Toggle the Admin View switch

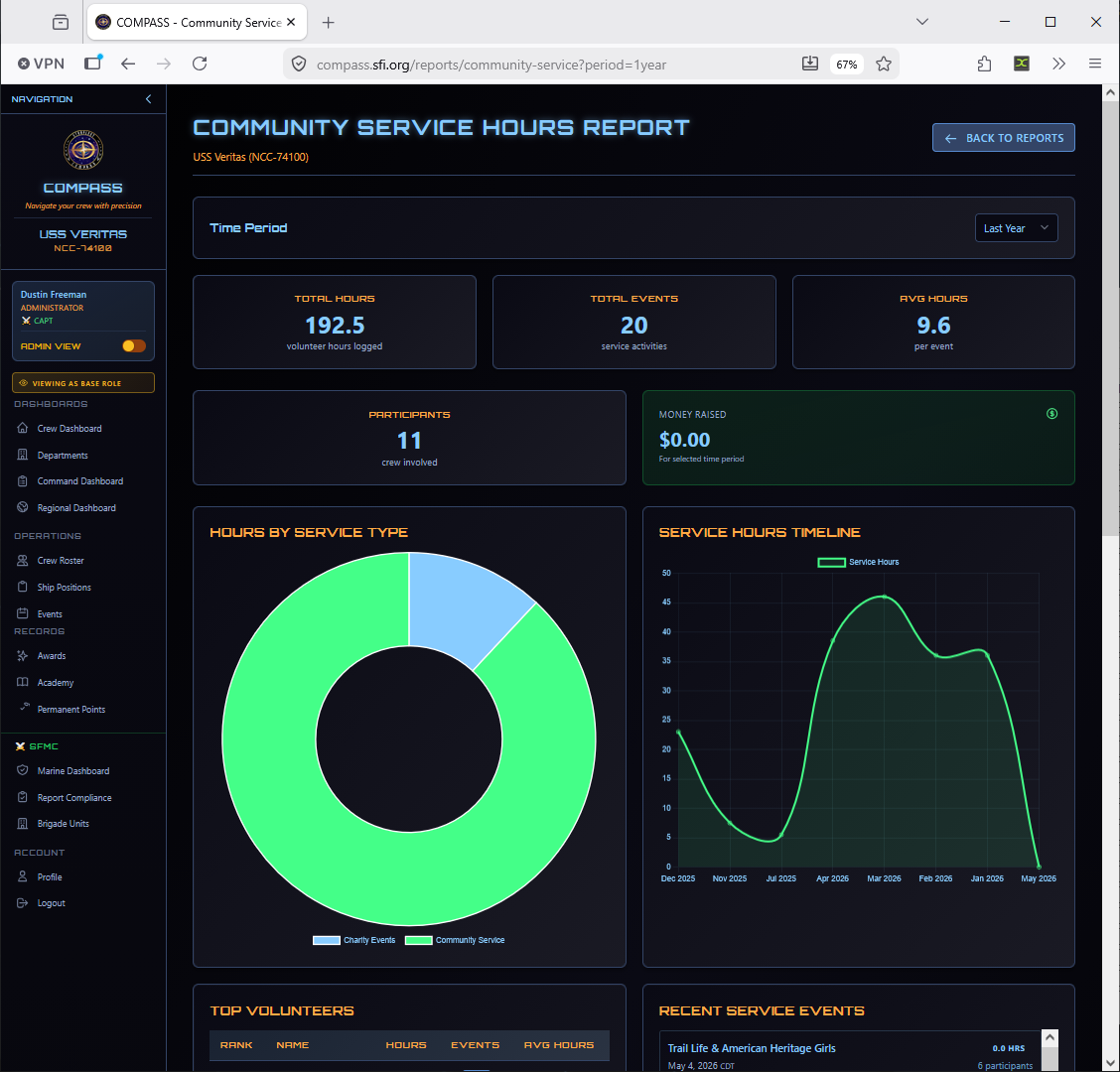click(x=134, y=346)
